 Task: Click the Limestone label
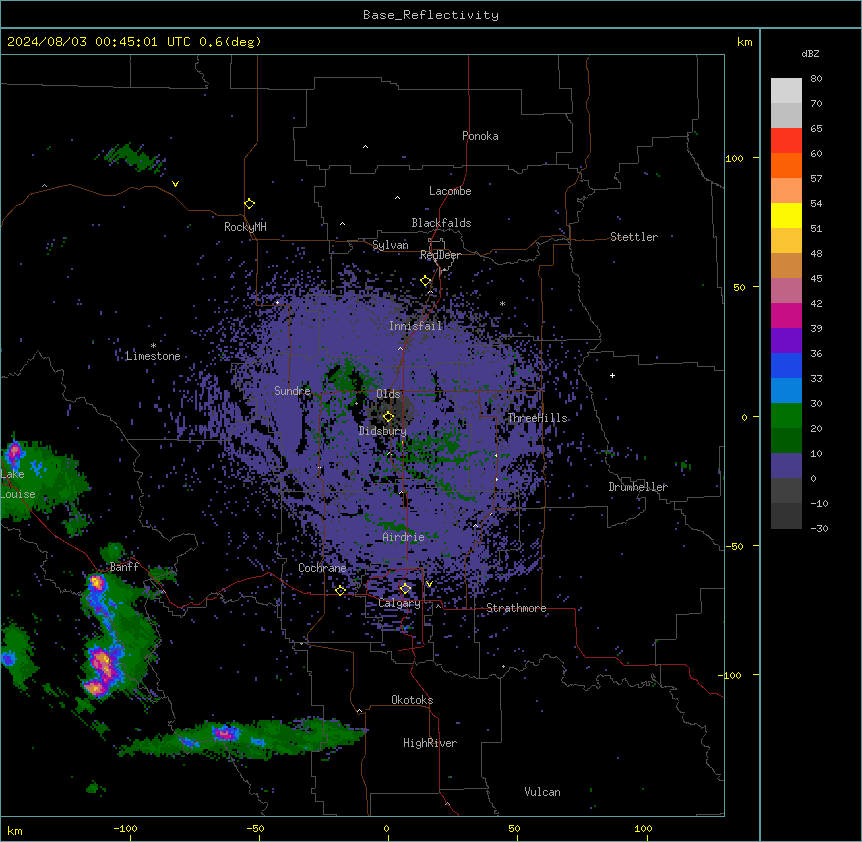[153, 356]
